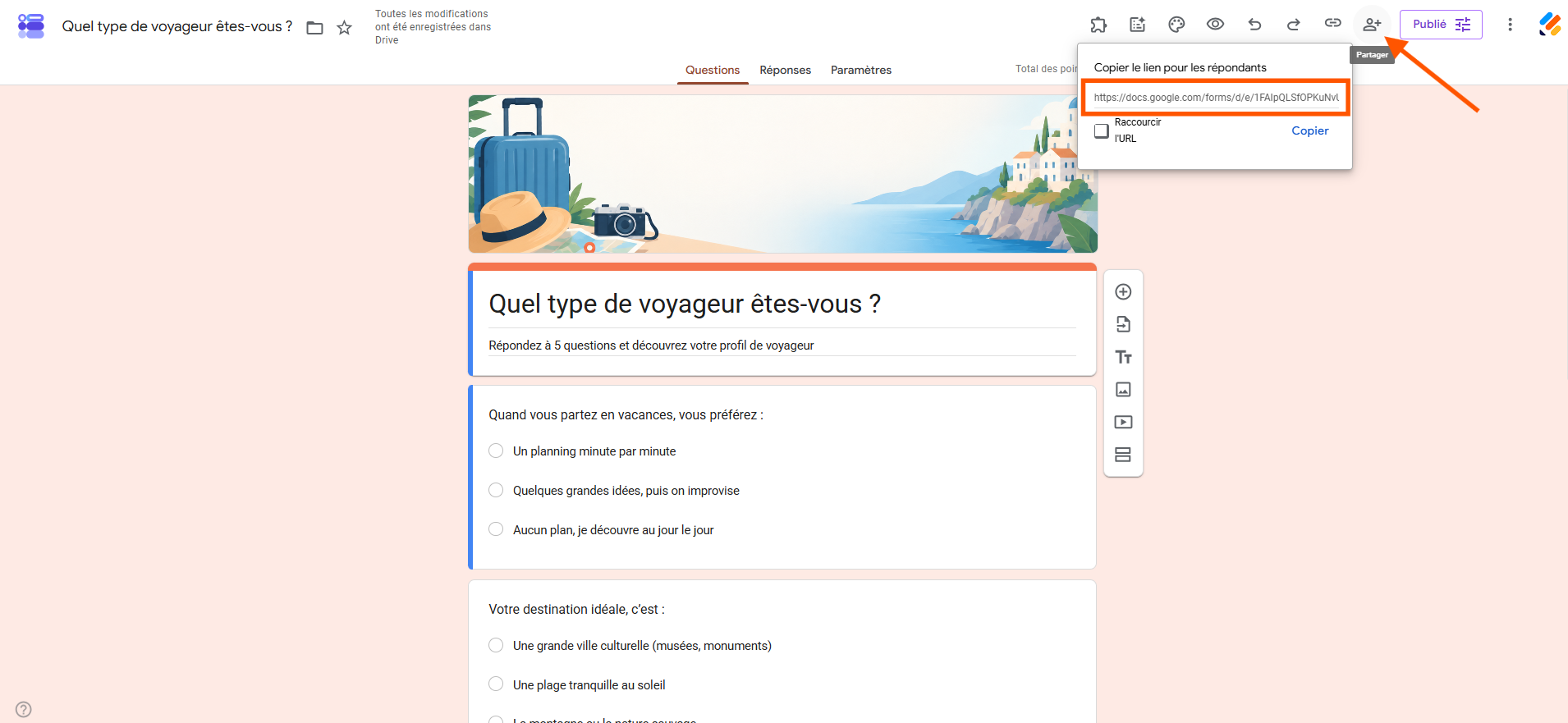Click the copy respondent link icon
1568x723 pixels.
(1332, 24)
